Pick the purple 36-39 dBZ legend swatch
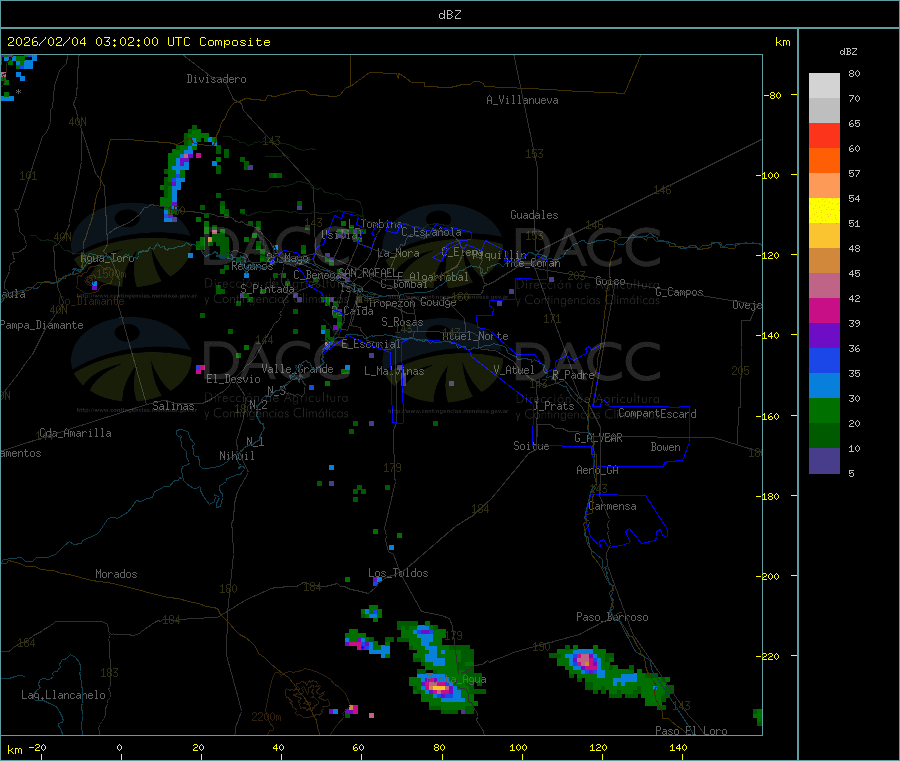Viewport: 900px width, 761px height. click(x=824, y=336)
